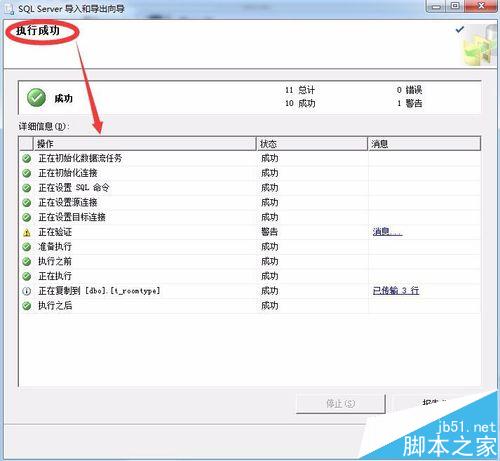Click the wizard icon in the title bar
Viewport: 500px width, 461px height.
tap(8, 9)
